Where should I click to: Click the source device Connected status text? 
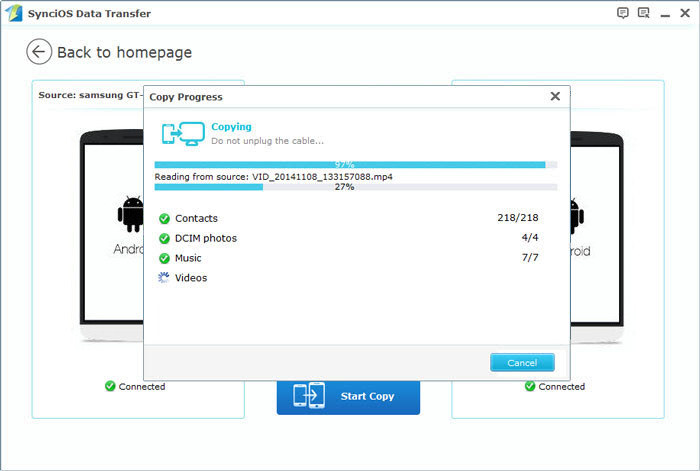pyautogui.click(x=142, y=387)
